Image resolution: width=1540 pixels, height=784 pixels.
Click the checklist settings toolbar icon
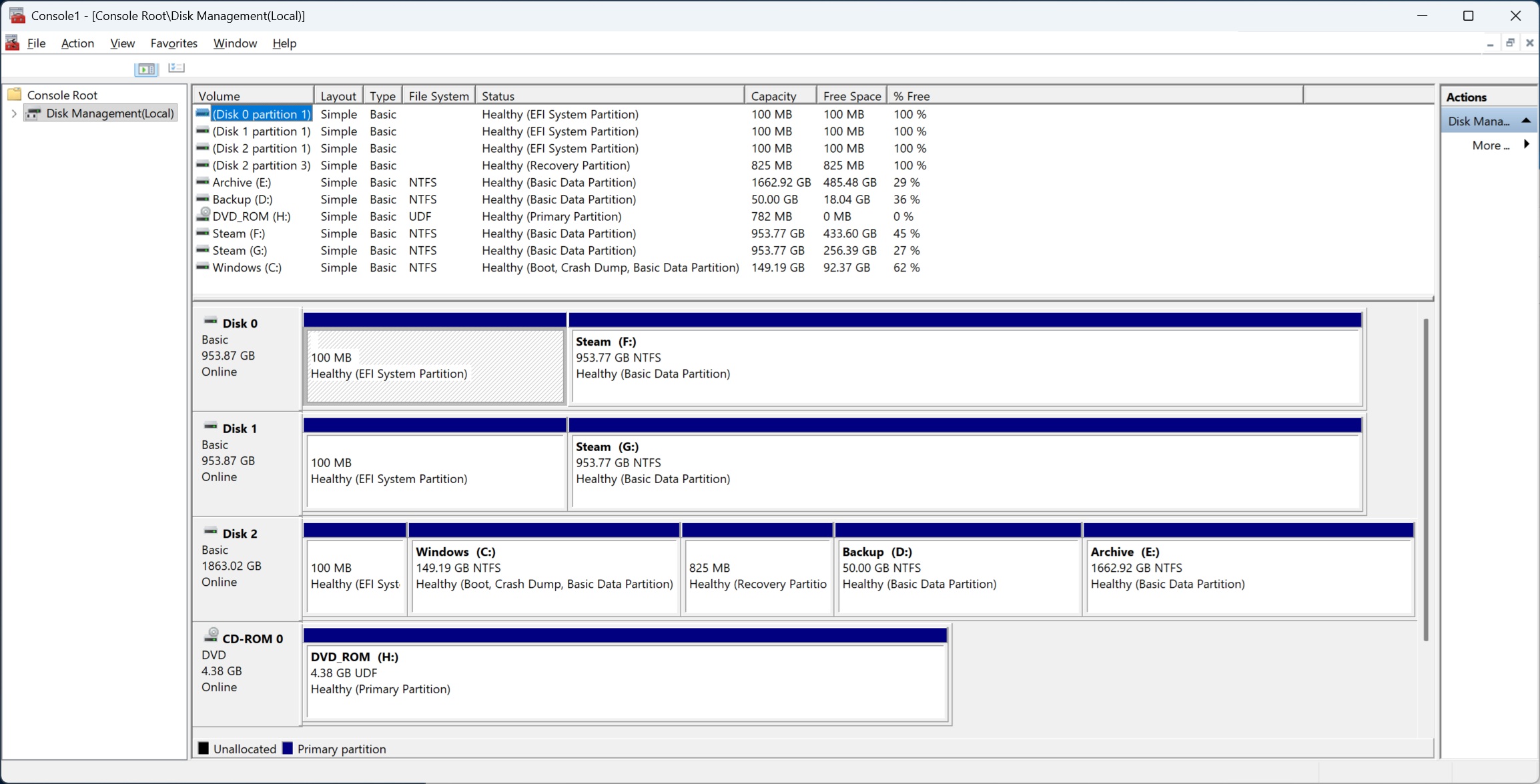point(176,67)
